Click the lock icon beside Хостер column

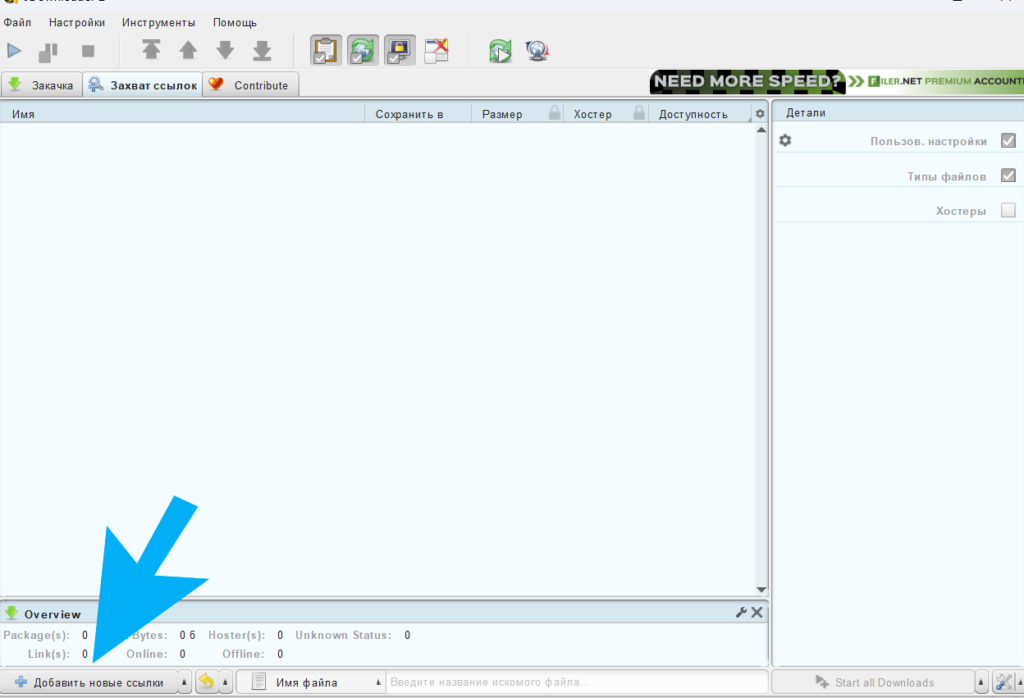pos(639,113)
